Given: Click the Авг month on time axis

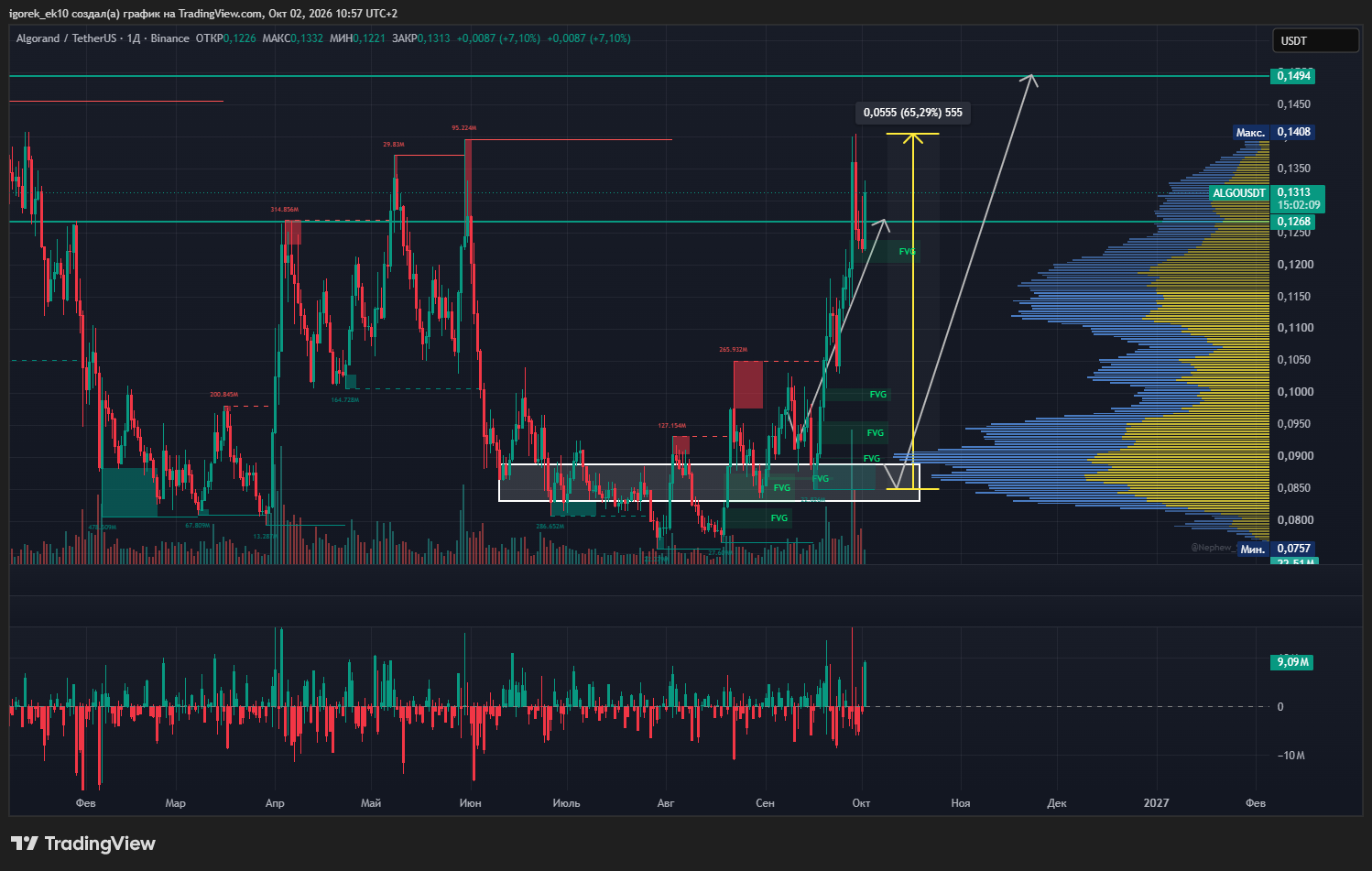Looking at the screenshot, I should [666, 803].
